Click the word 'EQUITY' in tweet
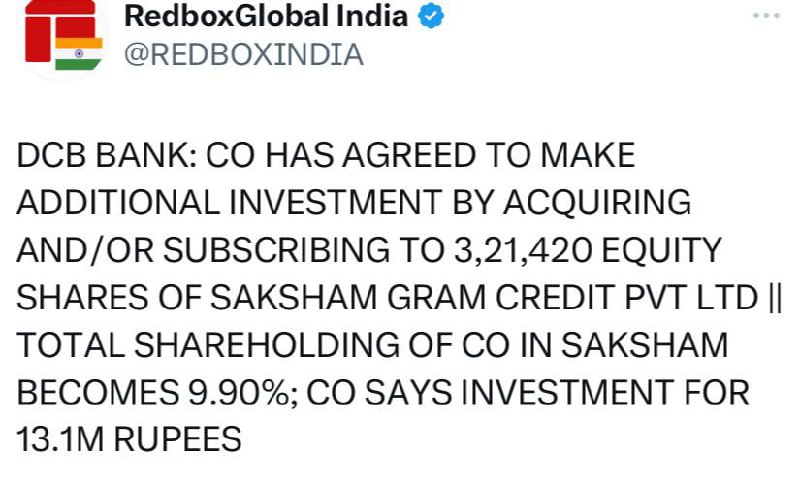The width and height of the screenshot is (800, 486). pyautogui.click(x=662, y=250)
